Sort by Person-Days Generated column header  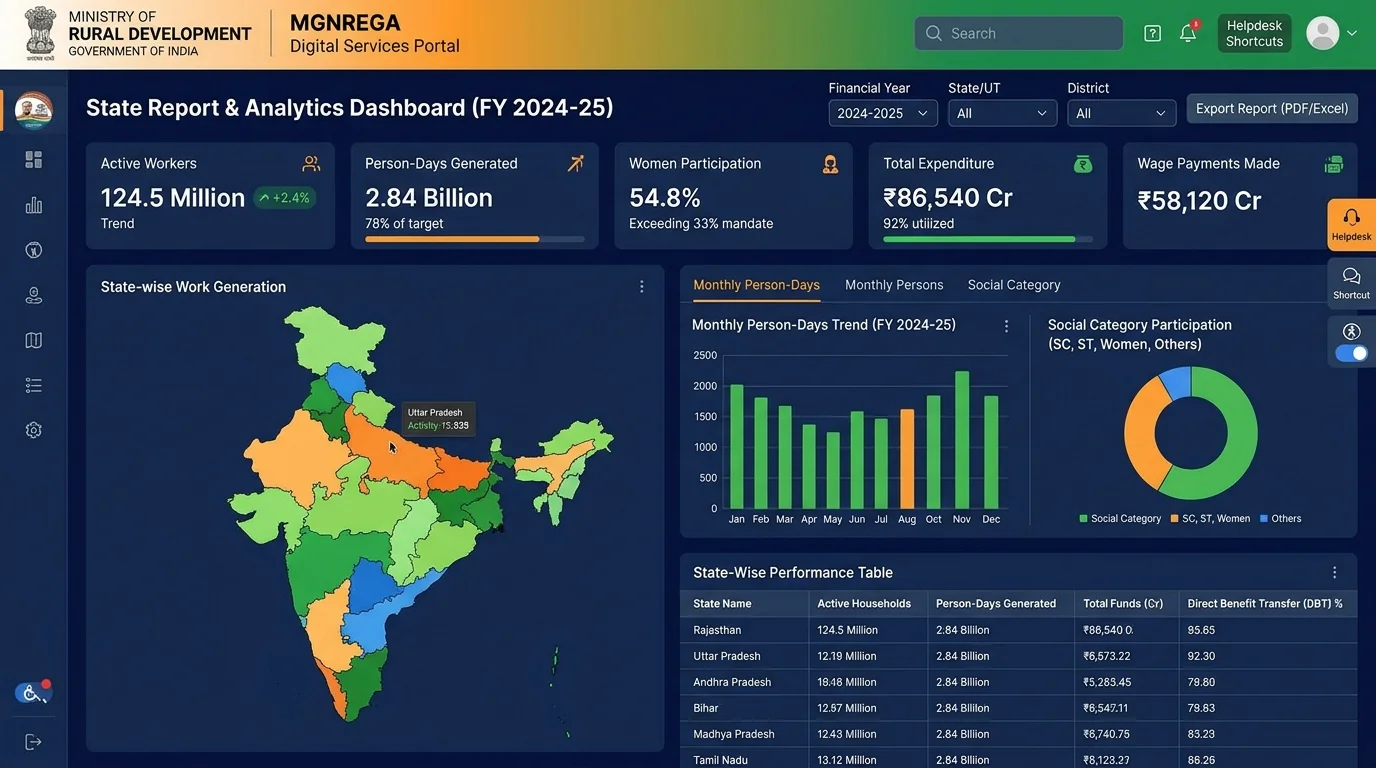996,604
